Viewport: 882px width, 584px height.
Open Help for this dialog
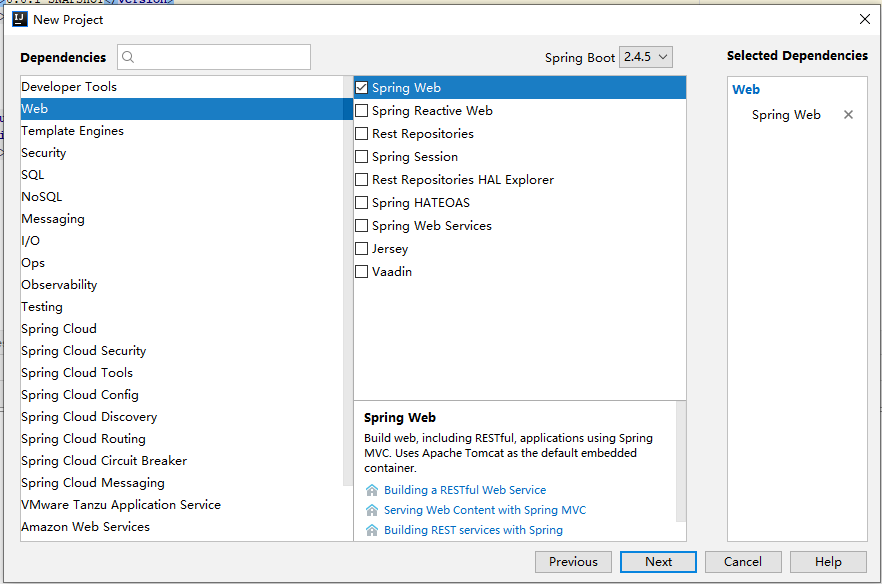828,561
